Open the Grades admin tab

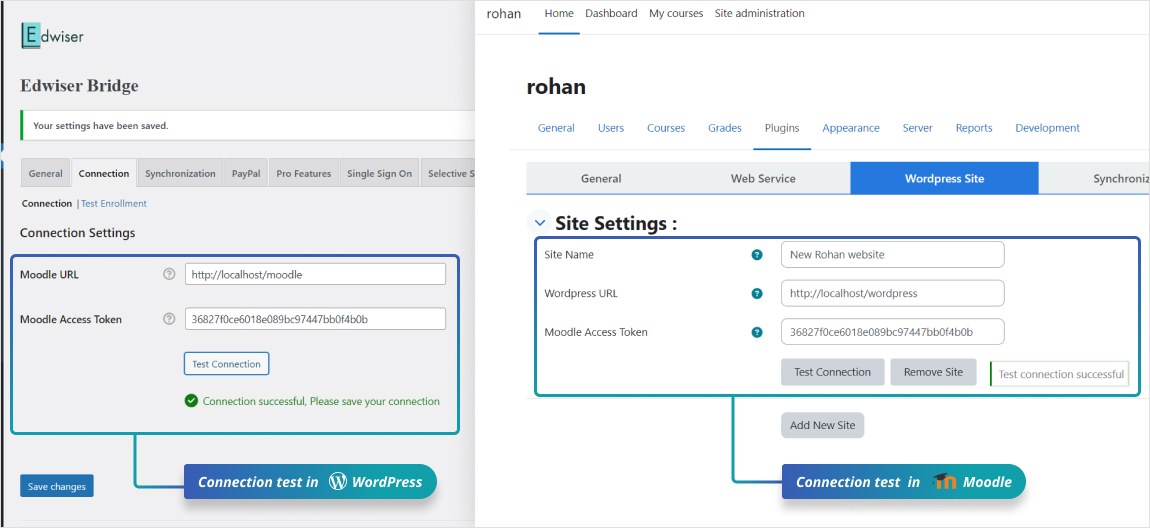725,128
